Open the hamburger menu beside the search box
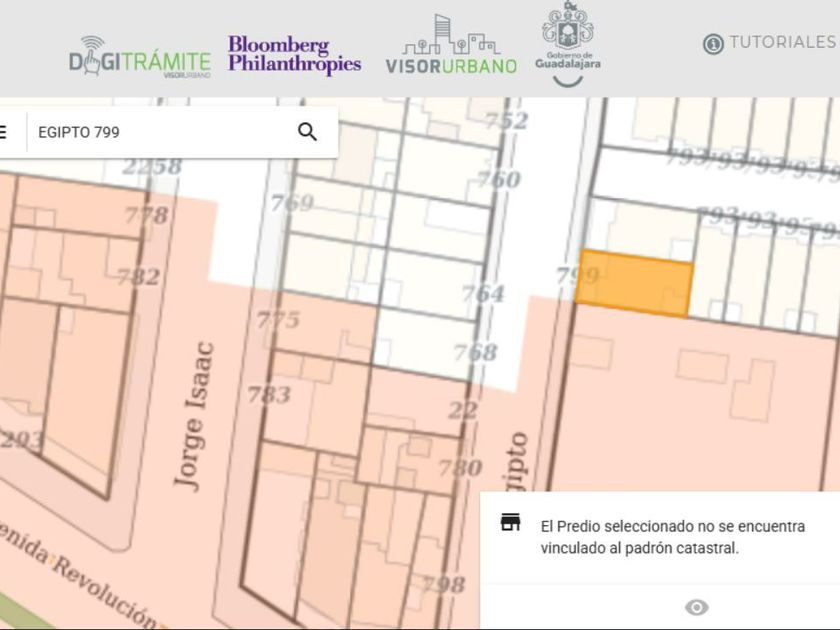Viewport: 840px width, 630px height. [x=3, y=131]
